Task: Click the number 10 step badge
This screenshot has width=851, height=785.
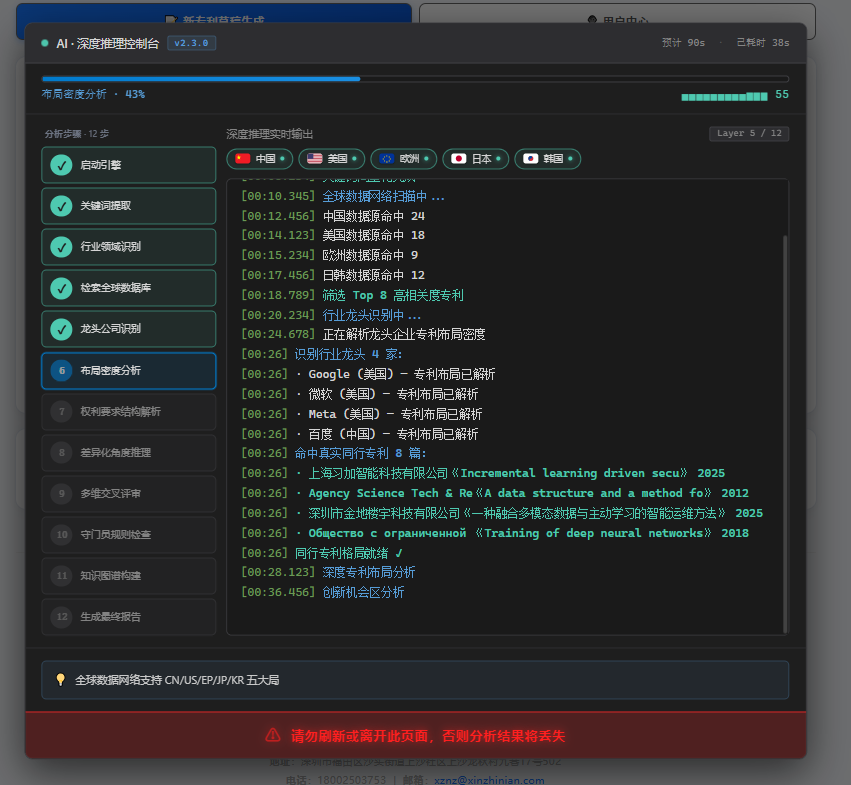Action: click(x=61, y=535)
